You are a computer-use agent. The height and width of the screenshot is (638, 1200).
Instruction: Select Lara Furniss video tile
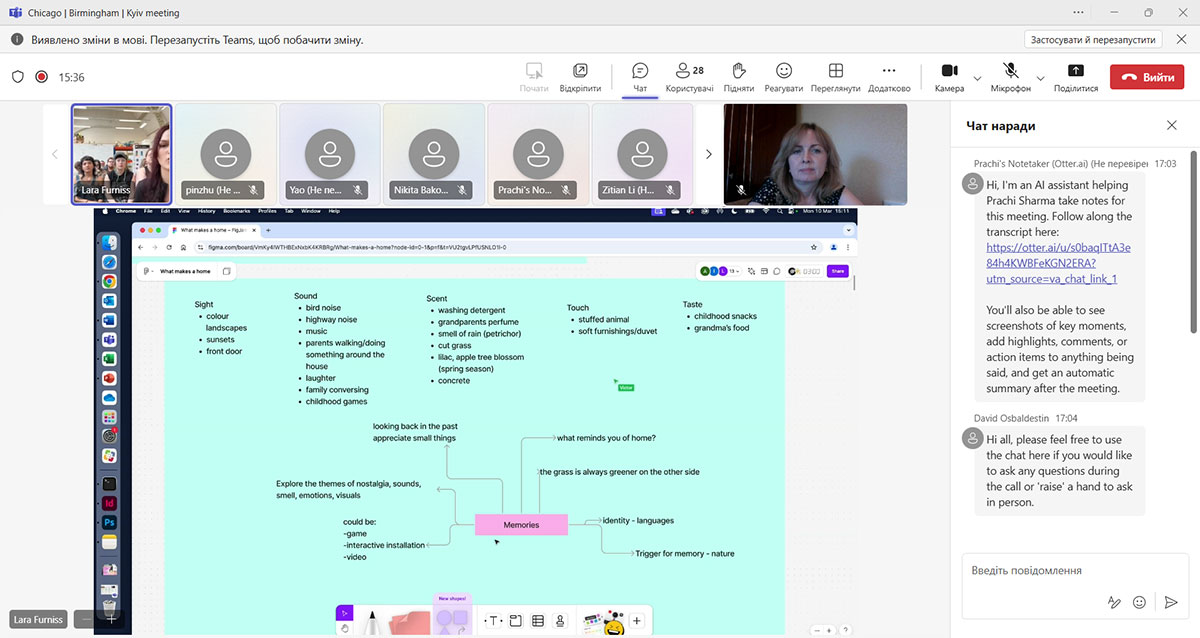pos(121,154)
